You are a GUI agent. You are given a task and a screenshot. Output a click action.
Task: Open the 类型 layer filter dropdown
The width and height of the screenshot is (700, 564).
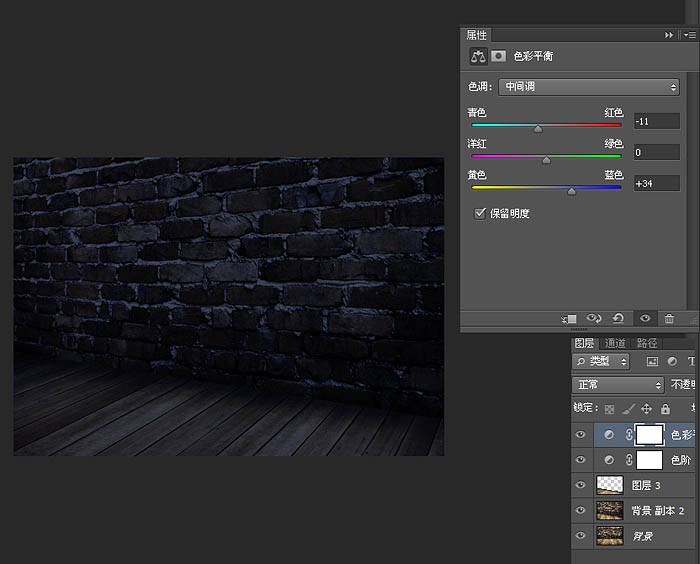602,361
